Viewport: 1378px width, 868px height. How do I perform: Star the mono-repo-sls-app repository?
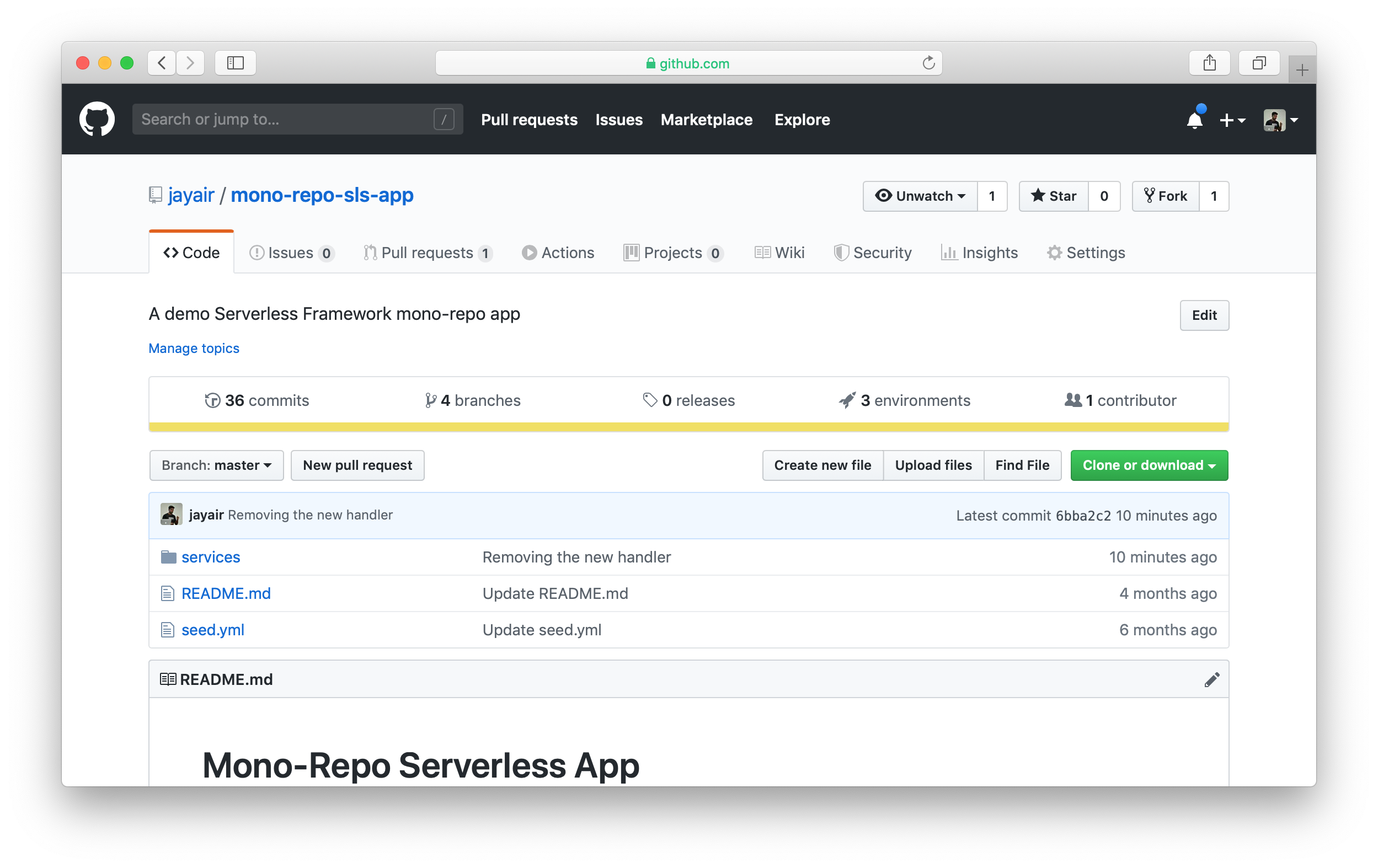[1054, 196]
